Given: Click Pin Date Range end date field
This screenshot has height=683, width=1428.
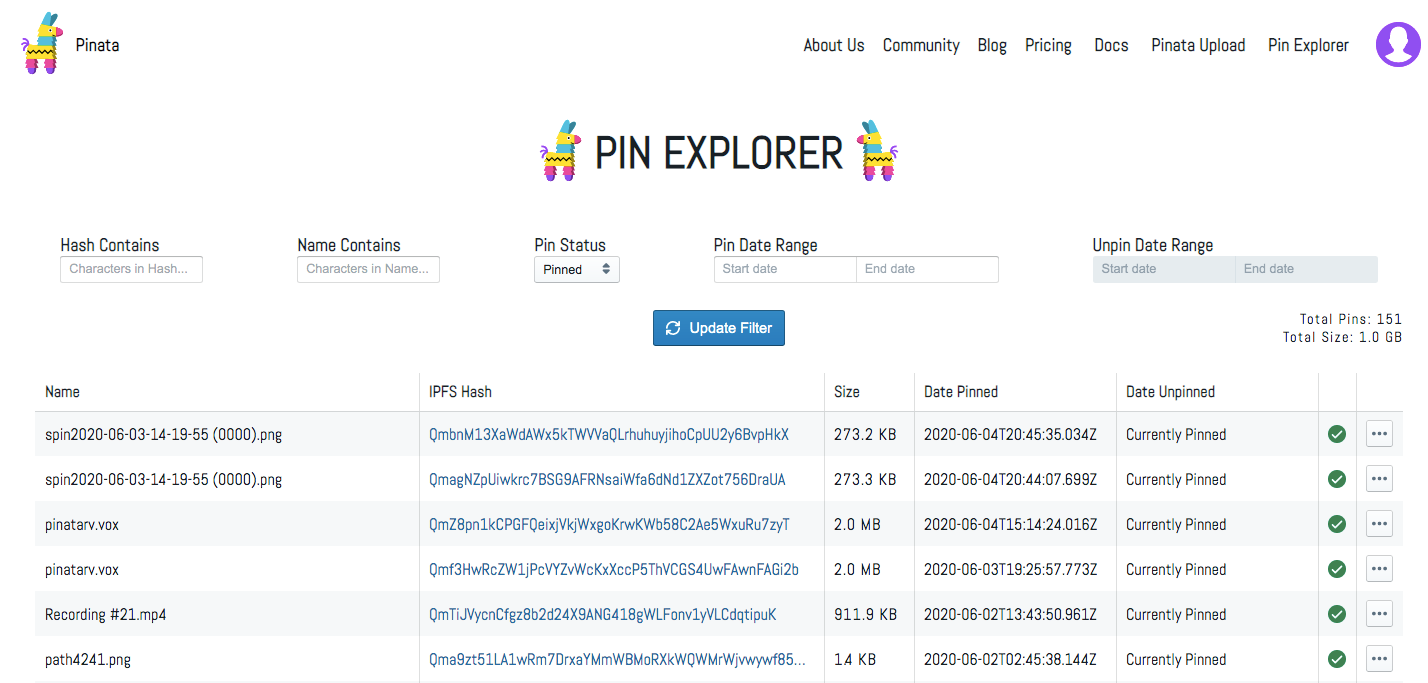Looking at the screenshot, I should coord(927,269).
